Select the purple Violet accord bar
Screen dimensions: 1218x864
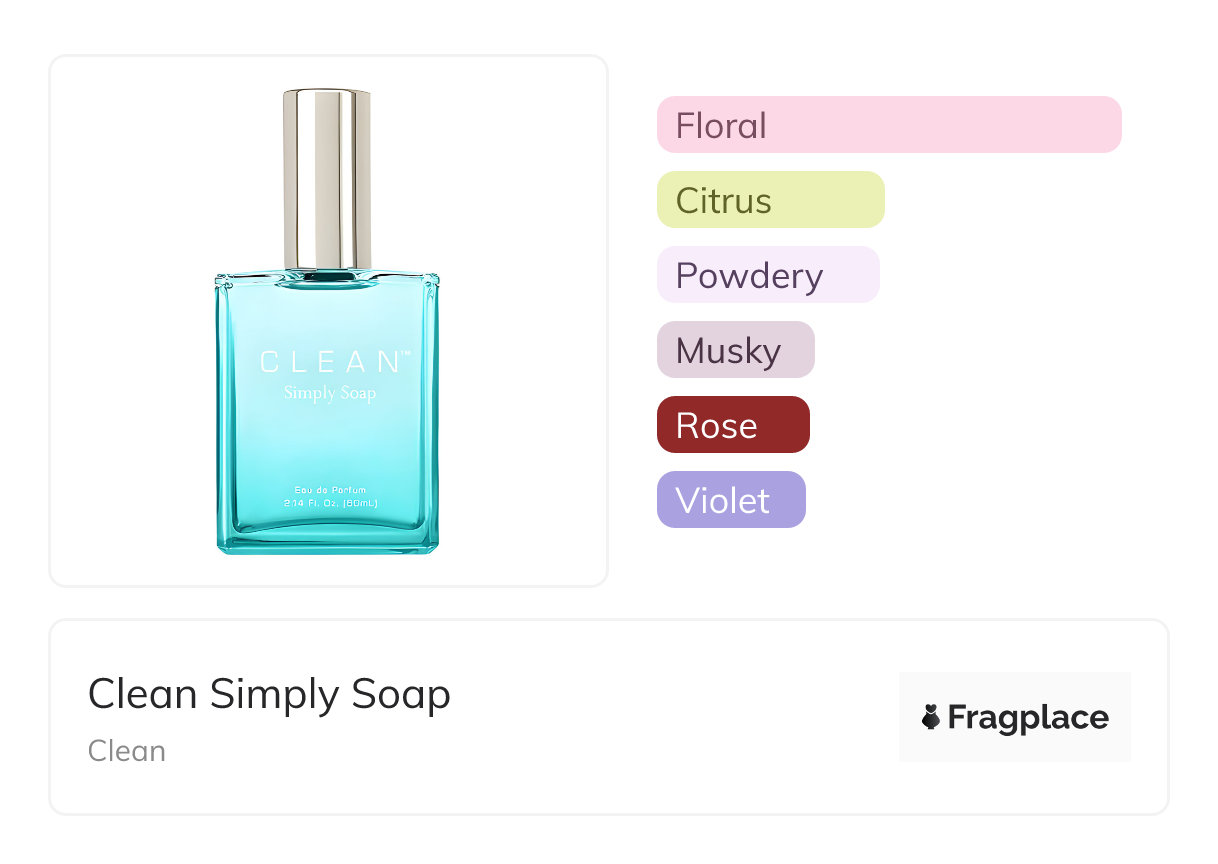pos(730,500)
